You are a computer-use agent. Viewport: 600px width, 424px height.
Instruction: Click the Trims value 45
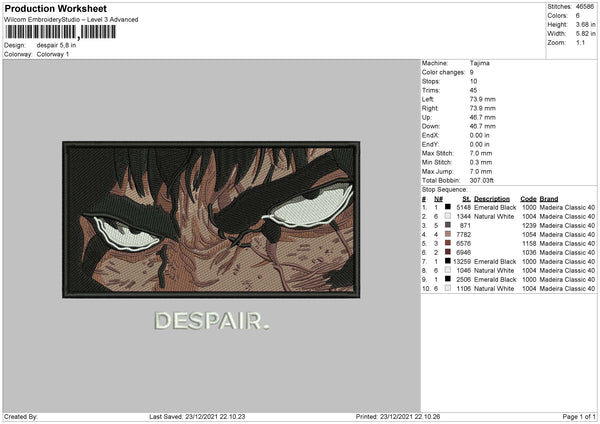pos(473,90)
